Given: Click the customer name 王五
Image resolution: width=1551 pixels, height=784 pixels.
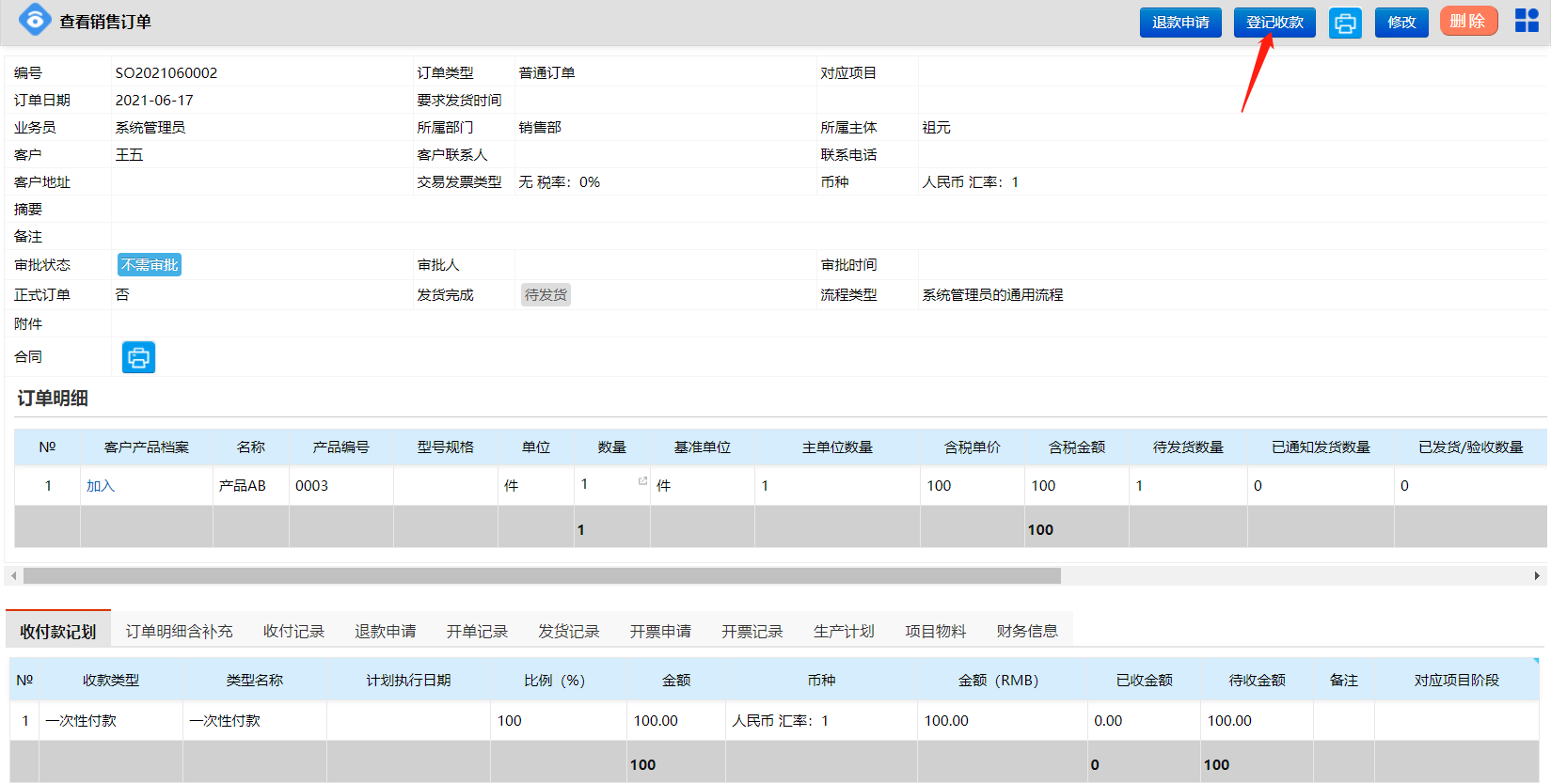Looking at the screenshot, I should click(x=129, y=155).
